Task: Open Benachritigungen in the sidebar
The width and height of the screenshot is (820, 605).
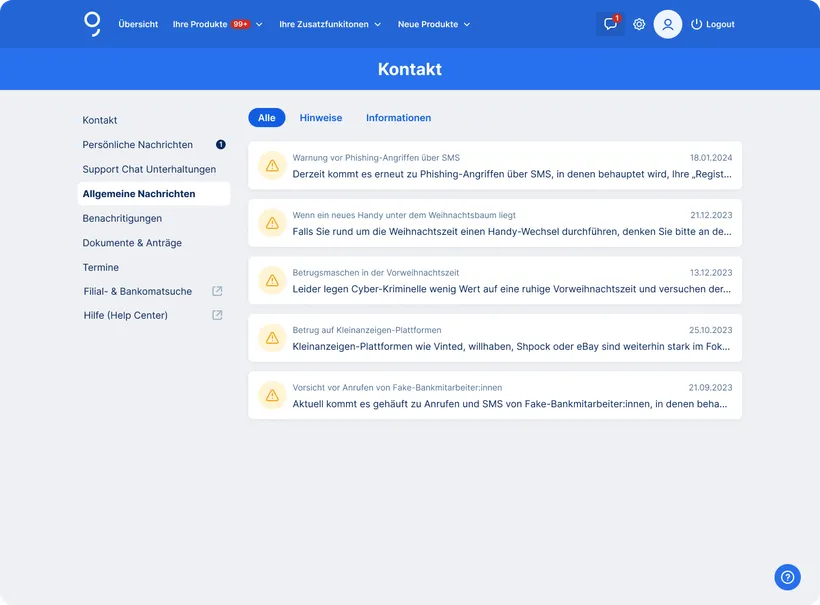Action: coord(122,219)
